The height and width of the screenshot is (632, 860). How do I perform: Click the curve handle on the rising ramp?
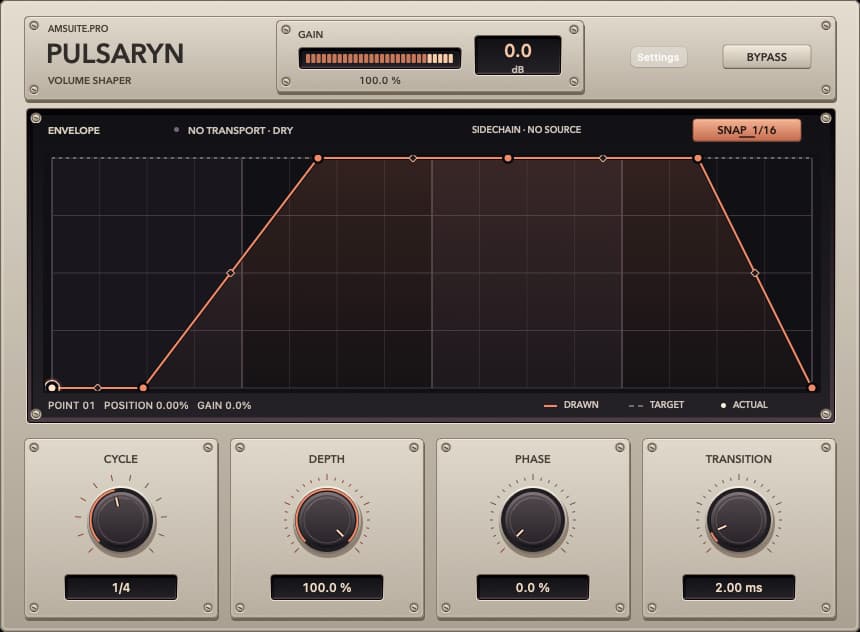[x=231, y=273]
